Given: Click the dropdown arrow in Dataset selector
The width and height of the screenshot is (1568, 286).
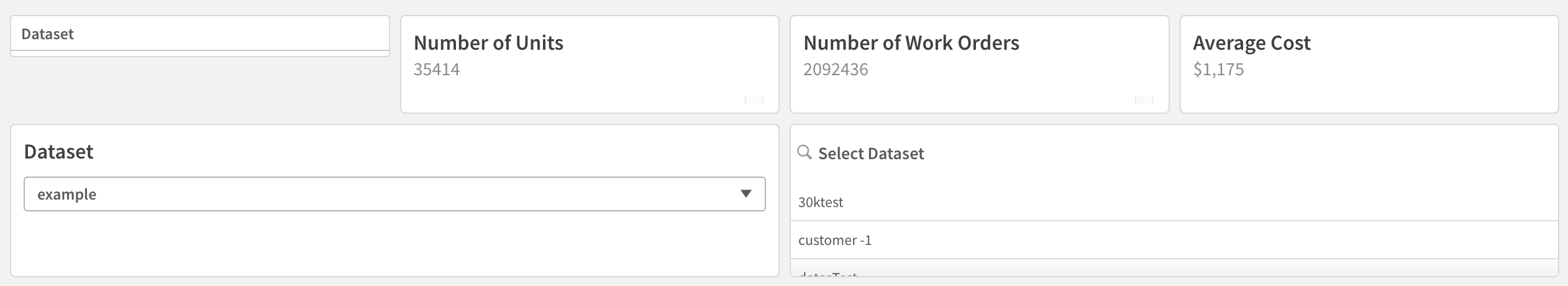Looking at the screenshot, I should coord(746,194).
